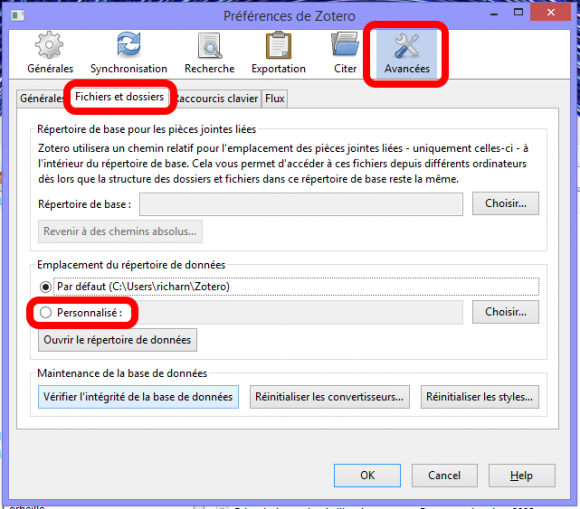
Task: Select the Par défaut data directory option
Action: tap(45, 287)
